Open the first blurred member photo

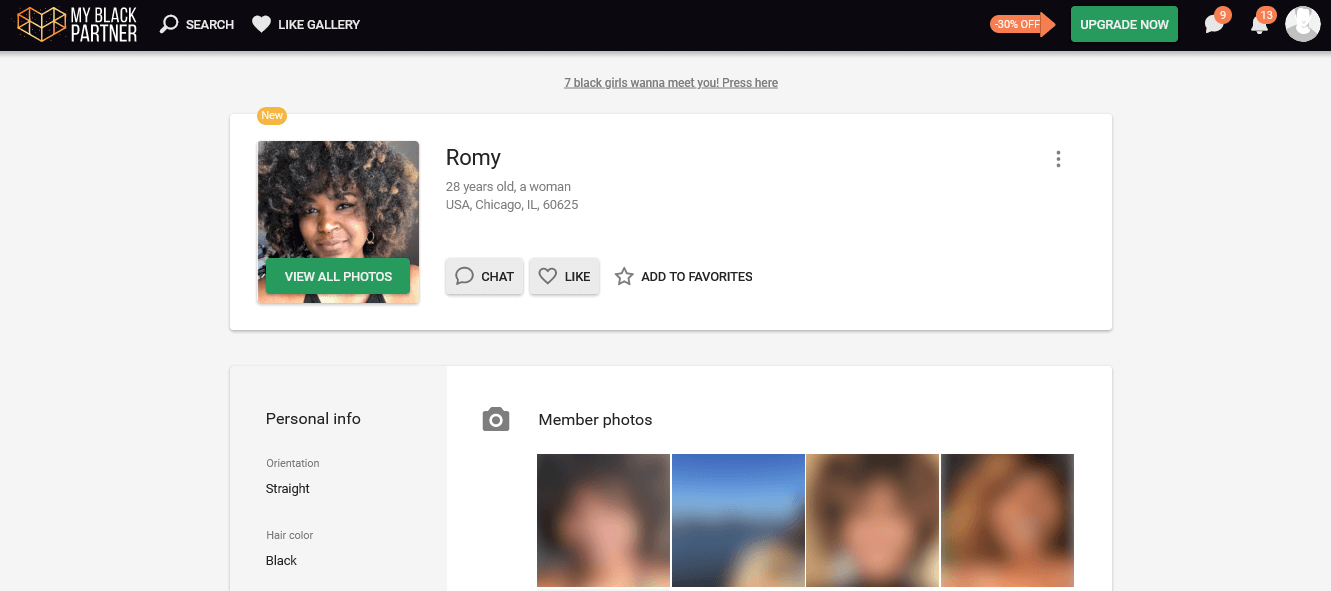(x=603, y=520)
